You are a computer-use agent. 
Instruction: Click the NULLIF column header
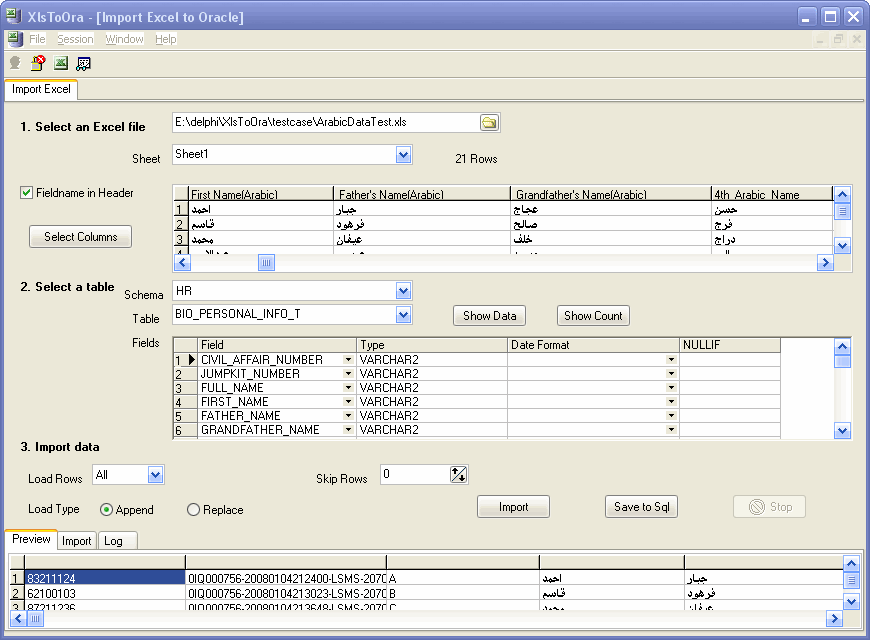730,345
